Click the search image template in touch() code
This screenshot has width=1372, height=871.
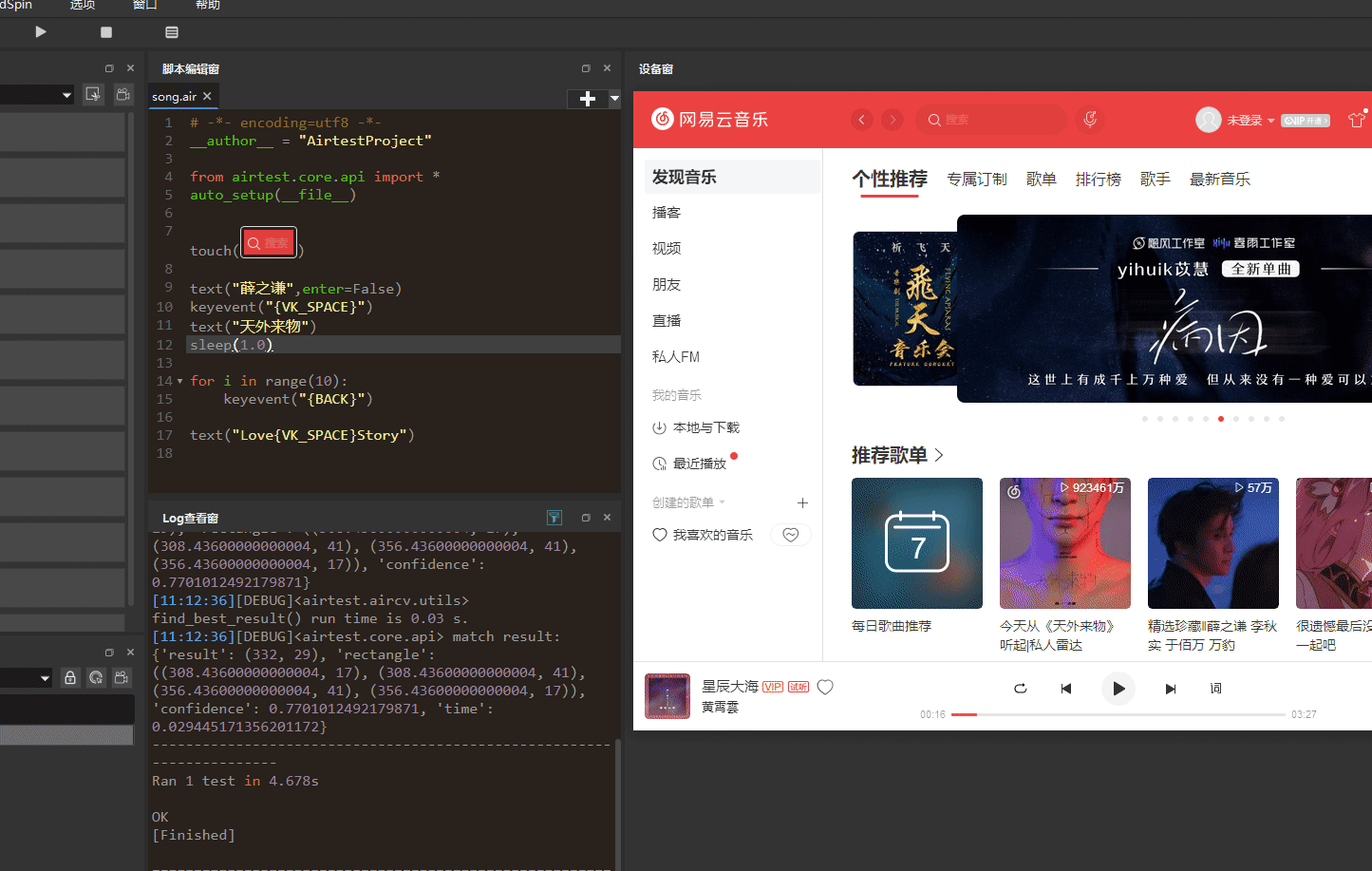coord(269,243)
